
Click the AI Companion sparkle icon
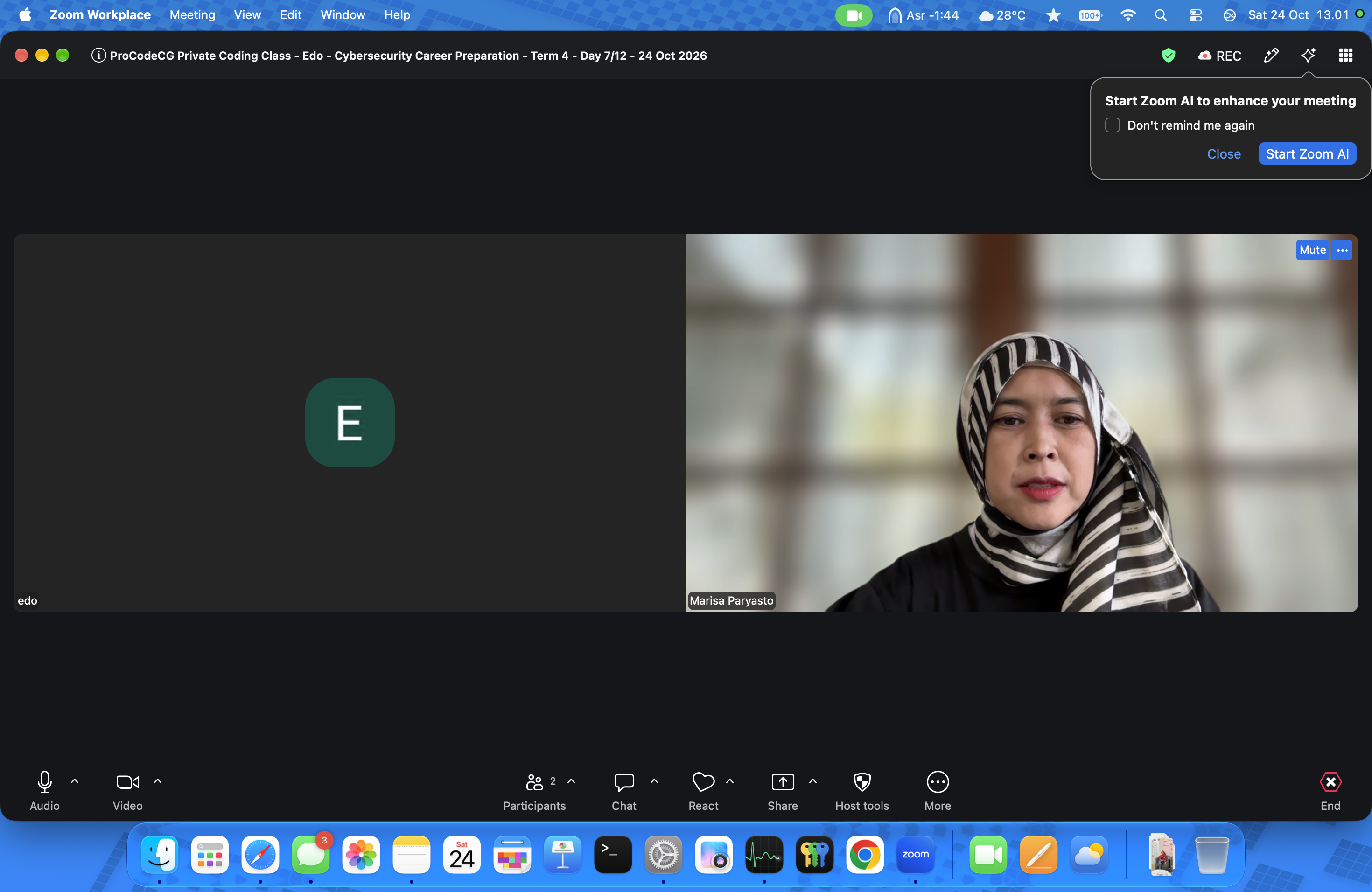tap(1308, 56)
